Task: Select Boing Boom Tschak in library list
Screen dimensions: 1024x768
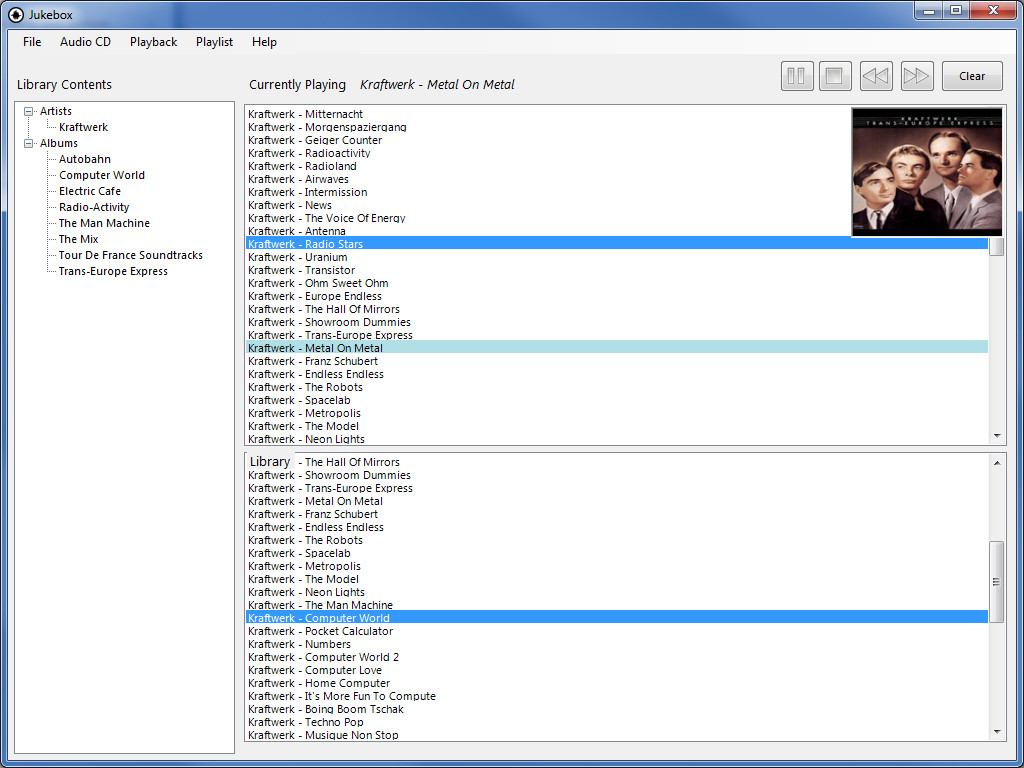Action: 326,709
